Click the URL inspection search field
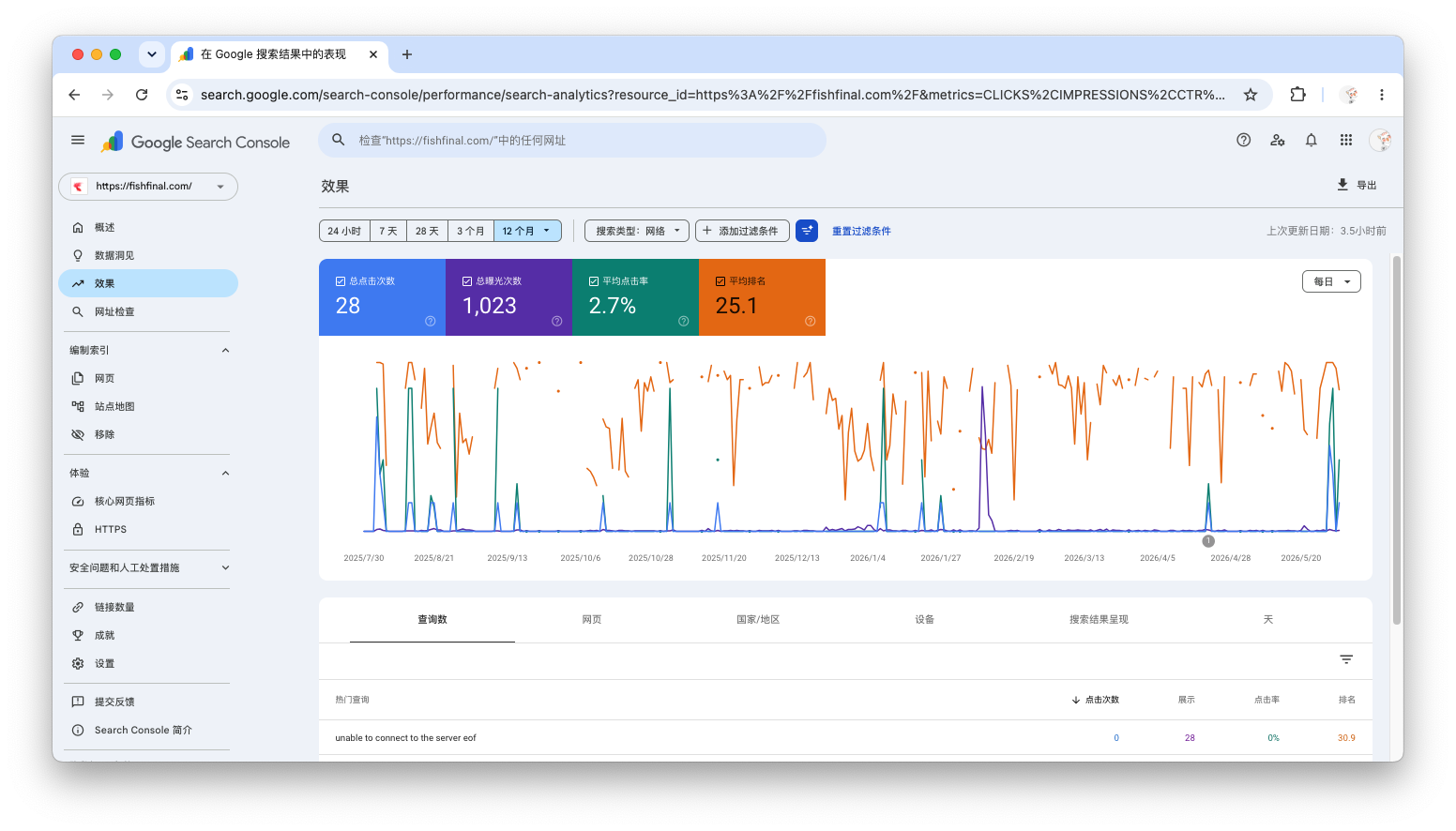Image resolution: width=1456 pixels, height=831 pixels. (572, 141)
